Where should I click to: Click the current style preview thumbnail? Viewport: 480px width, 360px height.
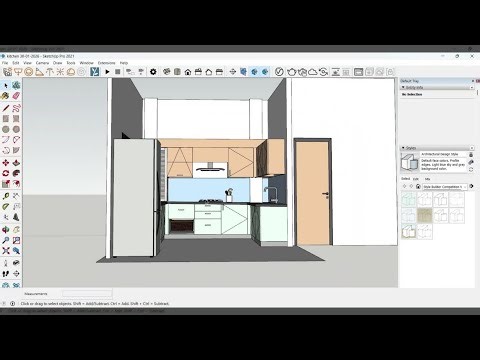click(x=409, y=162)
